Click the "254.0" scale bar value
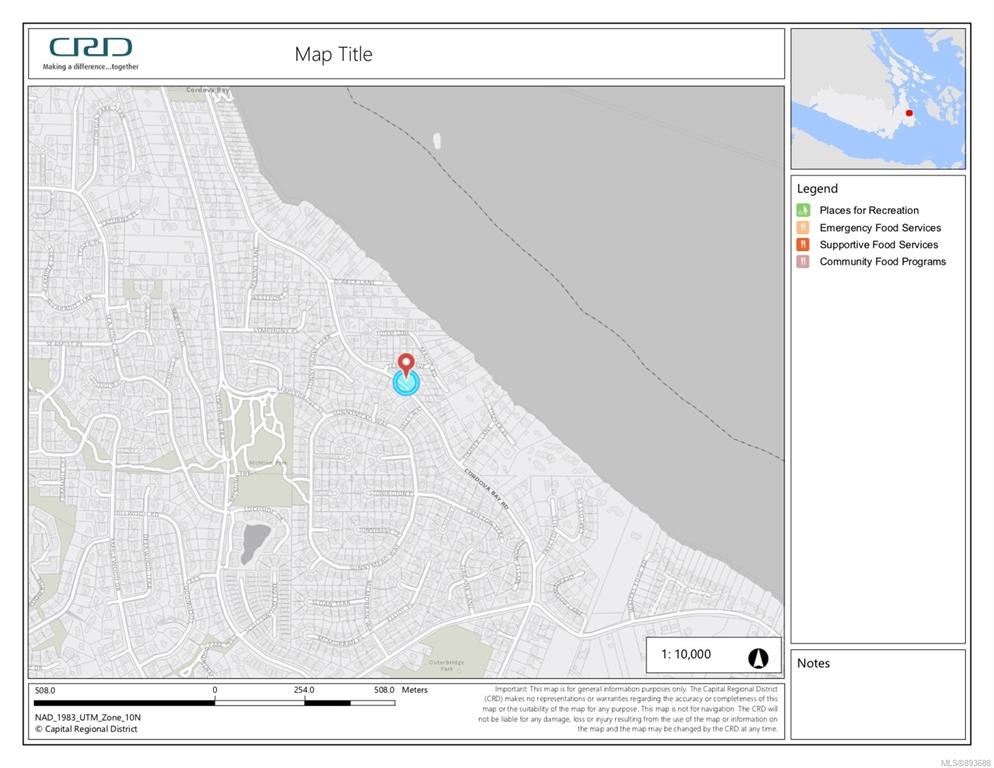 pos(304,690)
